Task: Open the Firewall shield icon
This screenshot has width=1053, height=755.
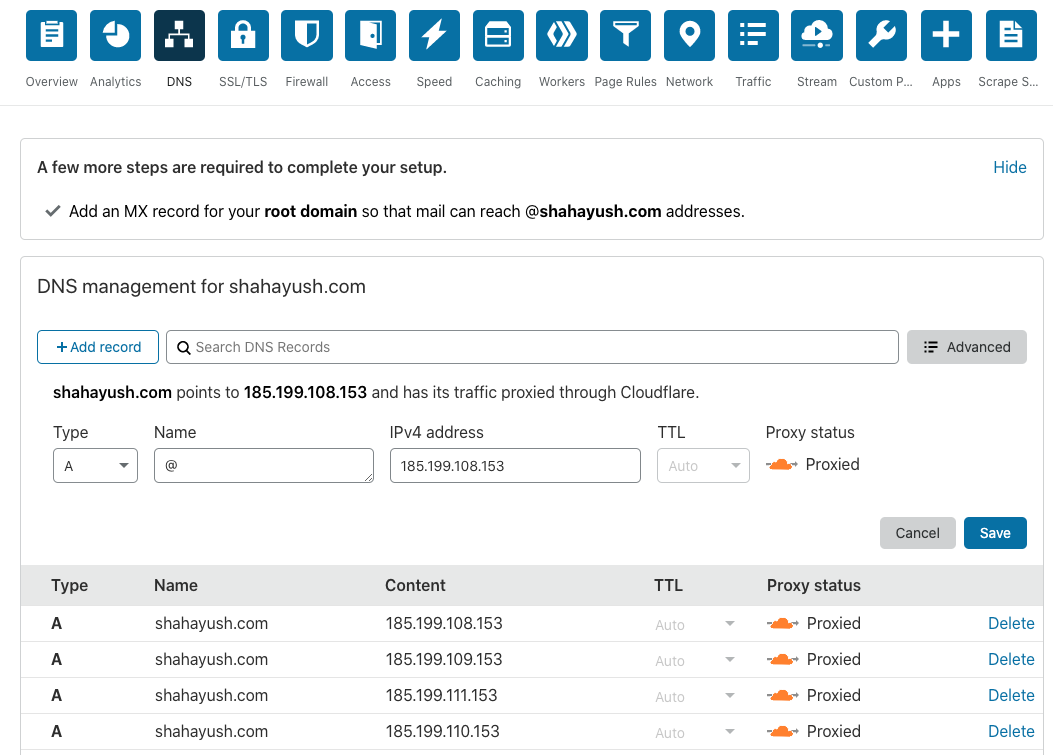Action: pos(307,36)
